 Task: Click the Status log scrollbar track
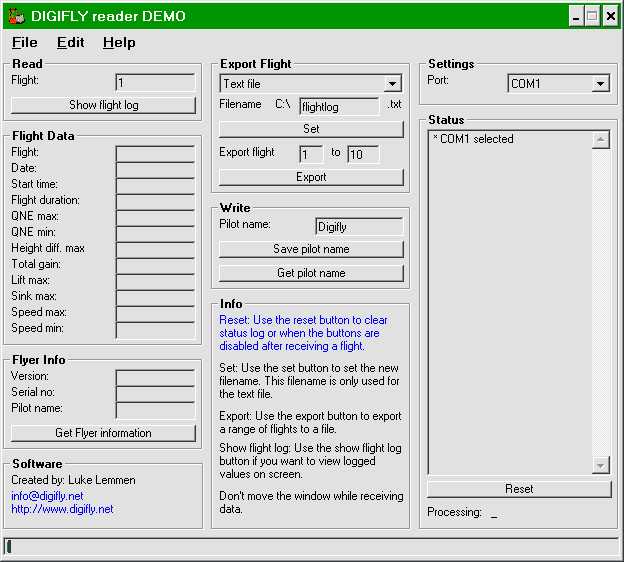[x=601, y=302]
